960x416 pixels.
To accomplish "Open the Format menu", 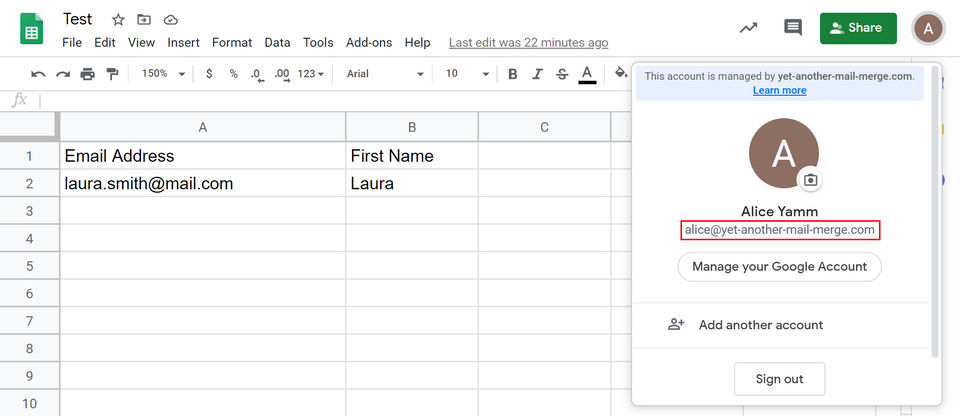I will tap(232, 43).
